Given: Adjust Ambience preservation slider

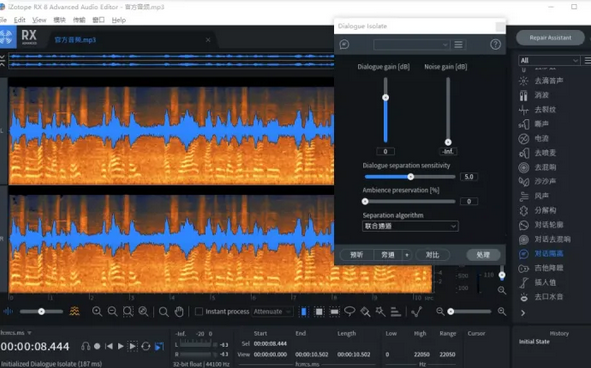Looking at the screenshot, I should coord(365,202).
